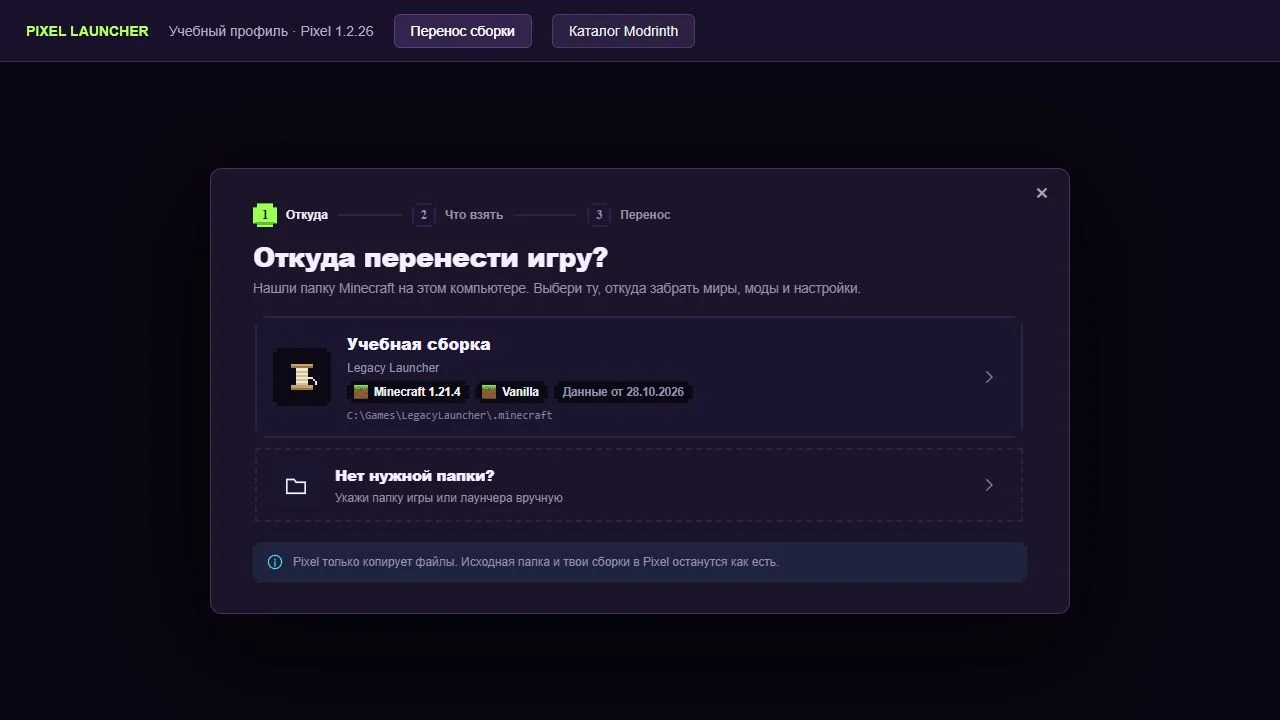Select step 3 Перенос indicator
Viewport: 1280px width, 720px height.
(629, 215)
